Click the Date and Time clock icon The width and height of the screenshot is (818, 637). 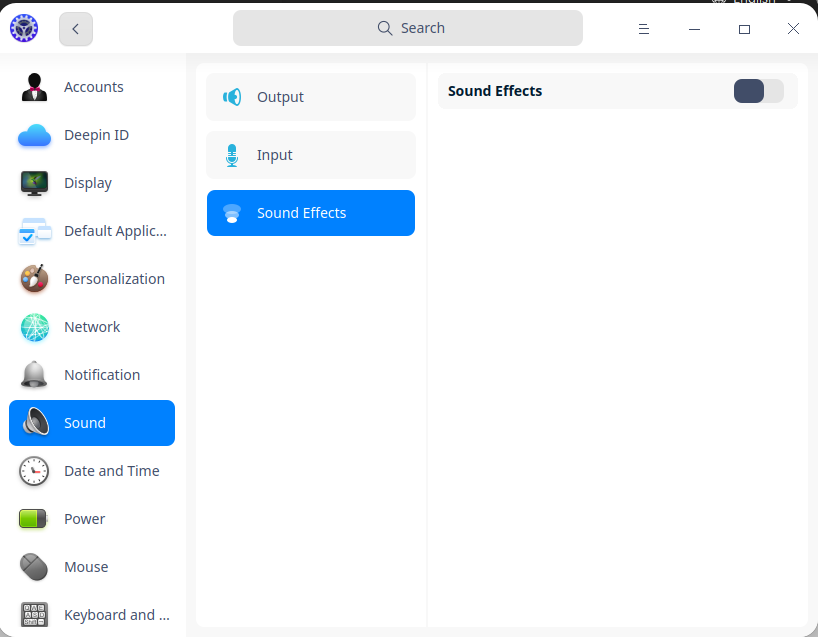[x=34, y=471]
